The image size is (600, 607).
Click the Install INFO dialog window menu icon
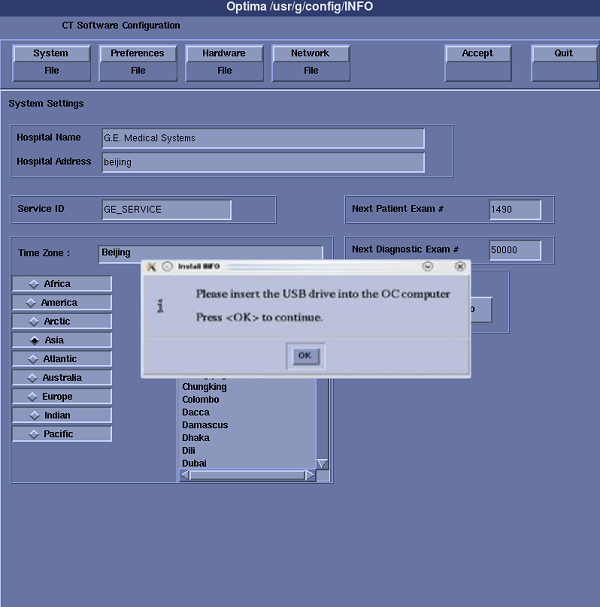point(152,267)
